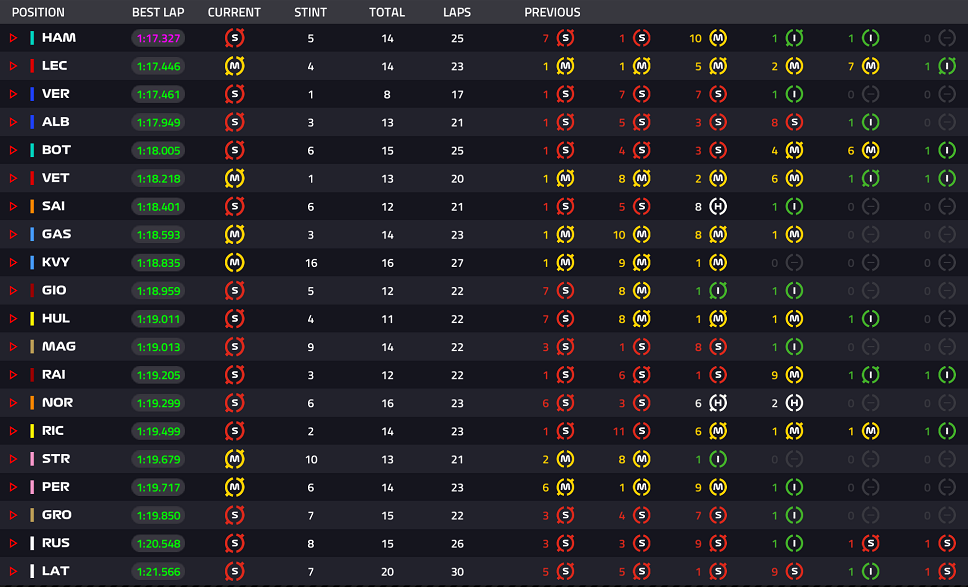Screen dimensions: 968x587
Task: Expand the RAI row triangle
Action: (13, 375)
